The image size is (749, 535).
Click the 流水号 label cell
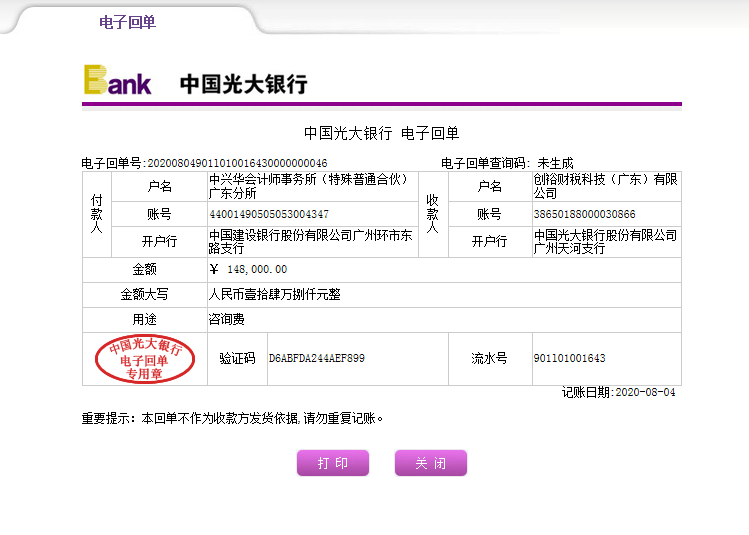click(490, 358)
